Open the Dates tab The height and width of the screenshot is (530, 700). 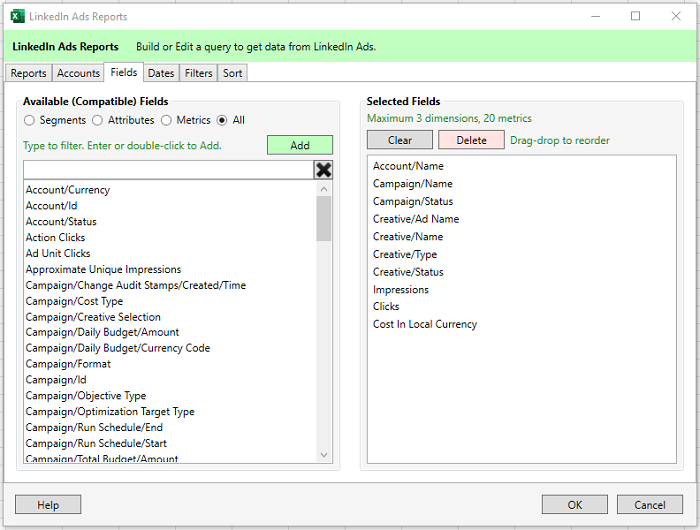pyautogui.click(x=161, y=73)
